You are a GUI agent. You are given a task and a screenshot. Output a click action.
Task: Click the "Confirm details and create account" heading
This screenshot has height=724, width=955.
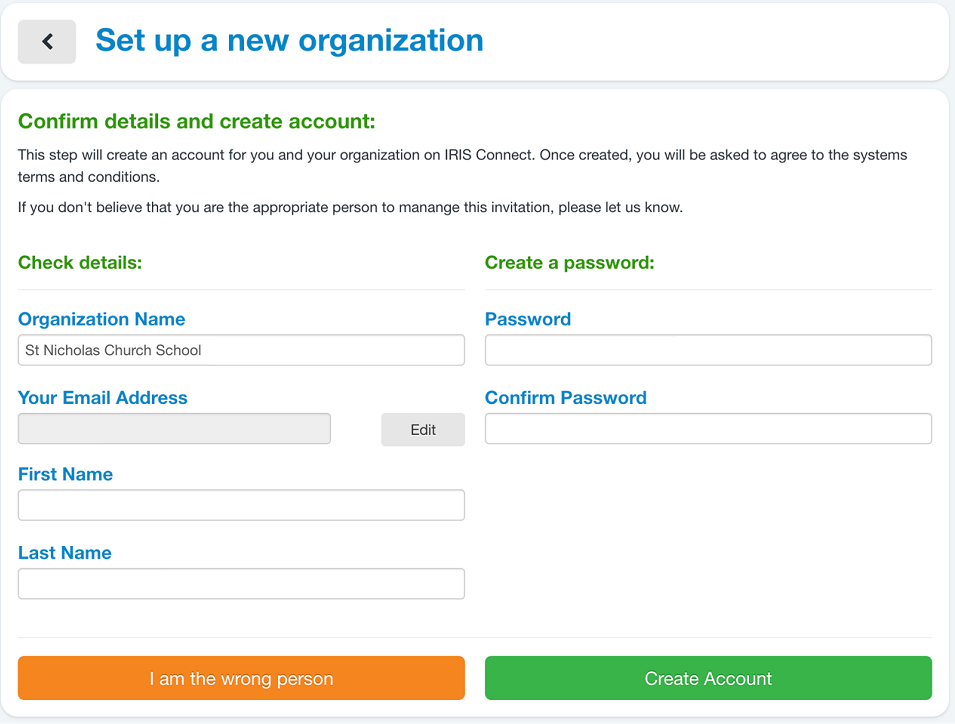pos(197,121)
